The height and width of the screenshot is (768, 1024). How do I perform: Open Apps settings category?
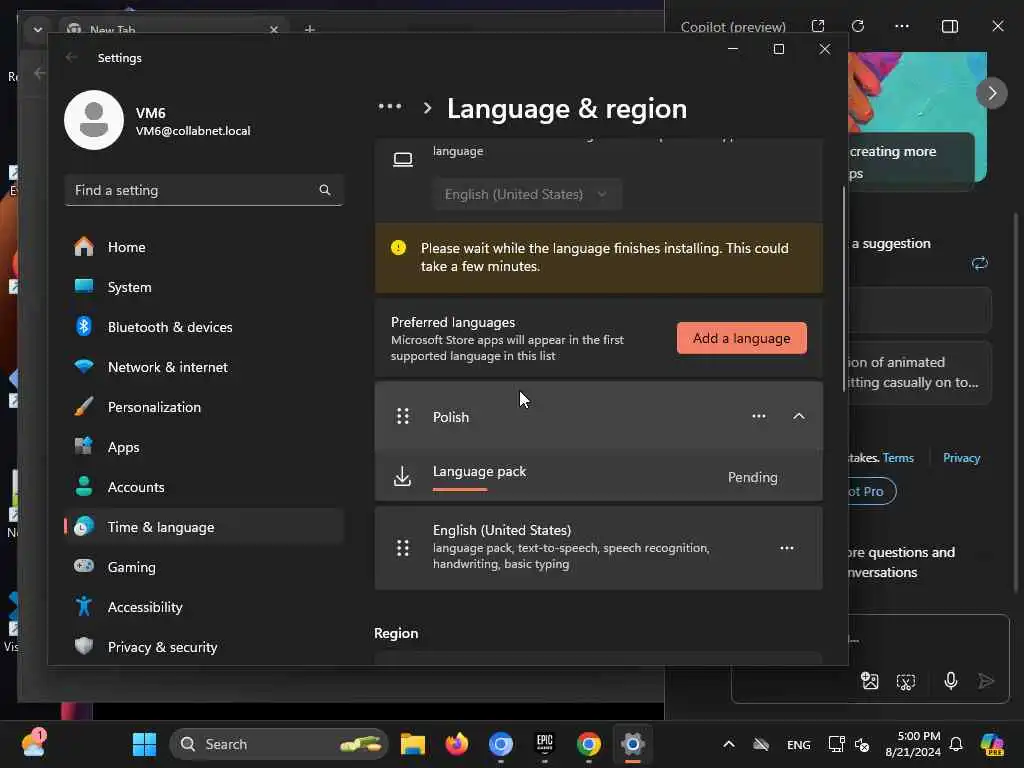coord(204,447)
